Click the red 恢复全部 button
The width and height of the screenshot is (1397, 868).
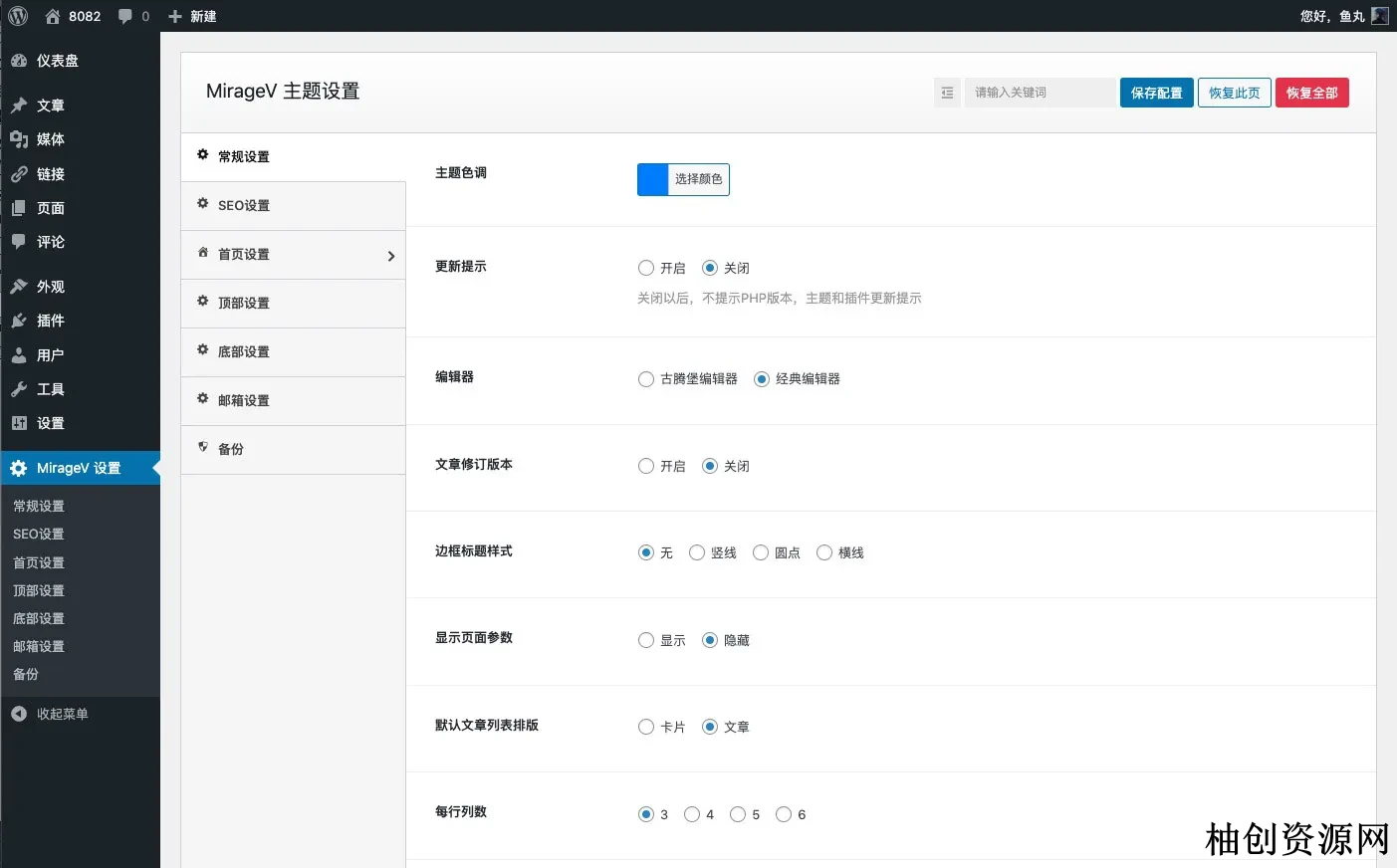[1311, 93]
